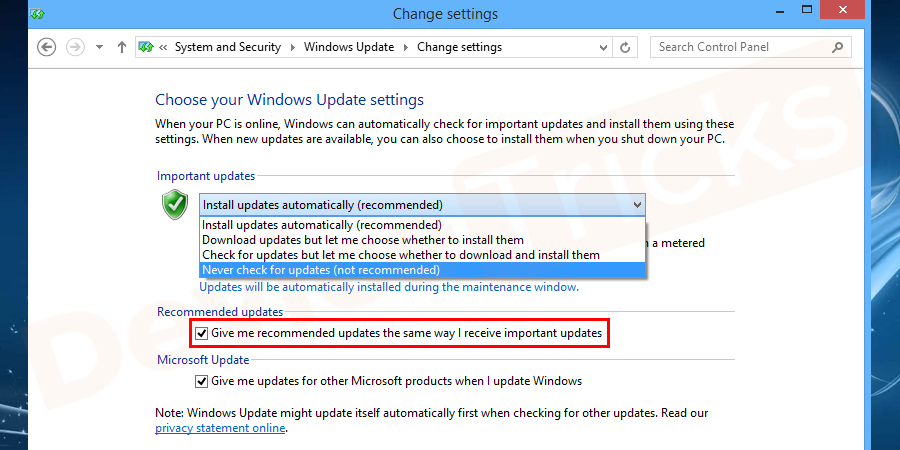Open the privacy statement online link
The image size is (900, 450).
click(220, 428)
